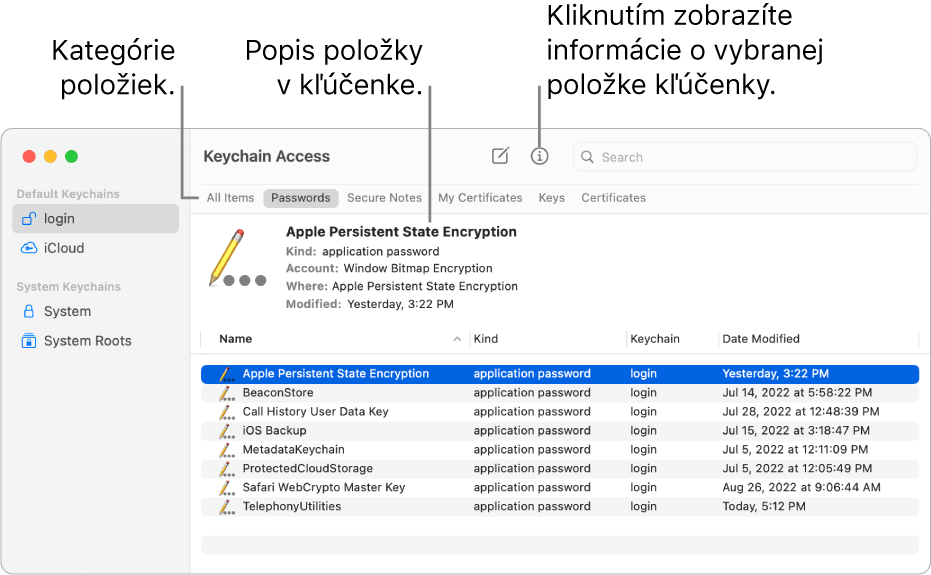Click the compose new keychain item icon
The image size is (931, 575).
click(500, 156)
